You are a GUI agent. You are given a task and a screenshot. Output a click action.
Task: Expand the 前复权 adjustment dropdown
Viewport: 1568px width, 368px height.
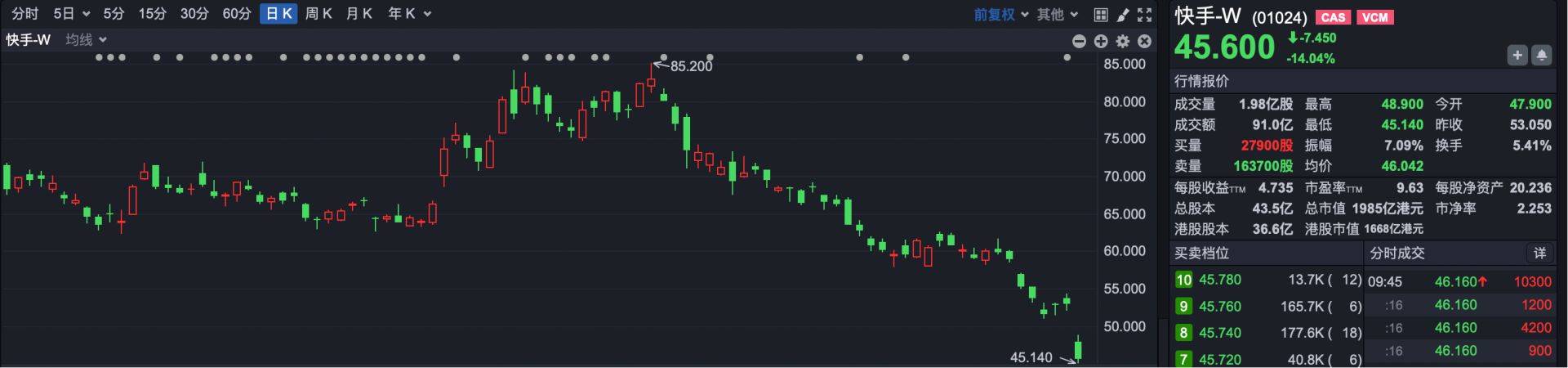click(x=1001, y=15)
